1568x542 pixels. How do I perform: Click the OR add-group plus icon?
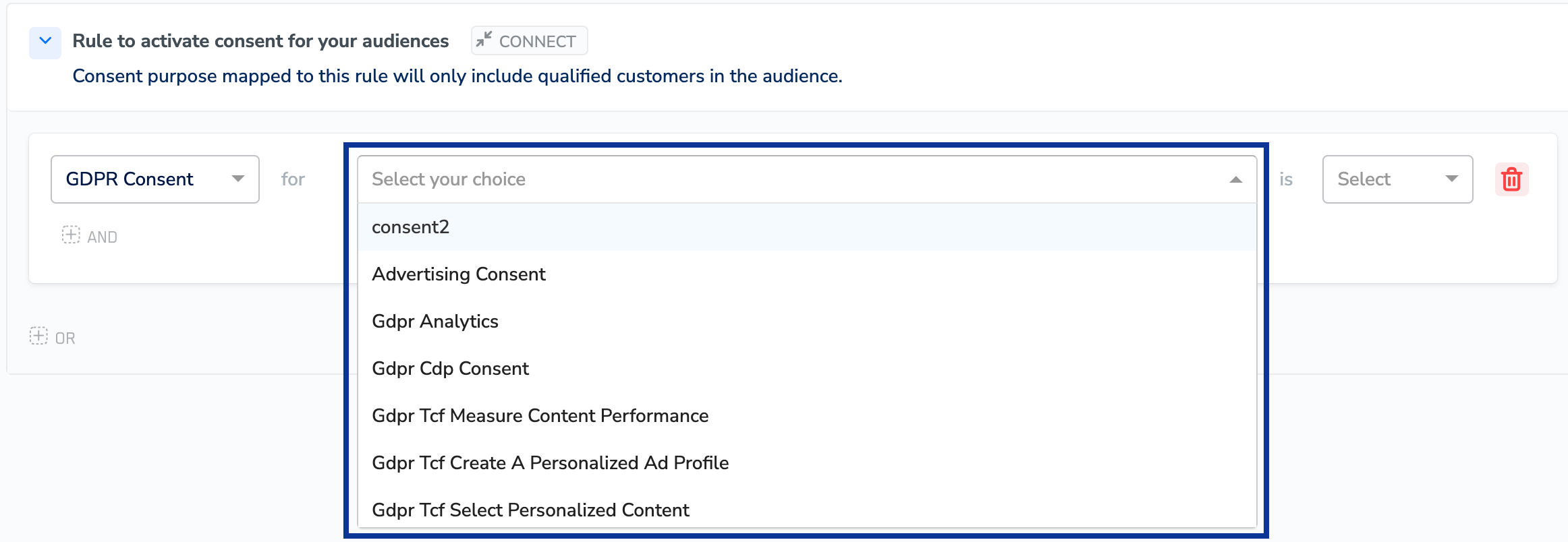coord(38,336)
